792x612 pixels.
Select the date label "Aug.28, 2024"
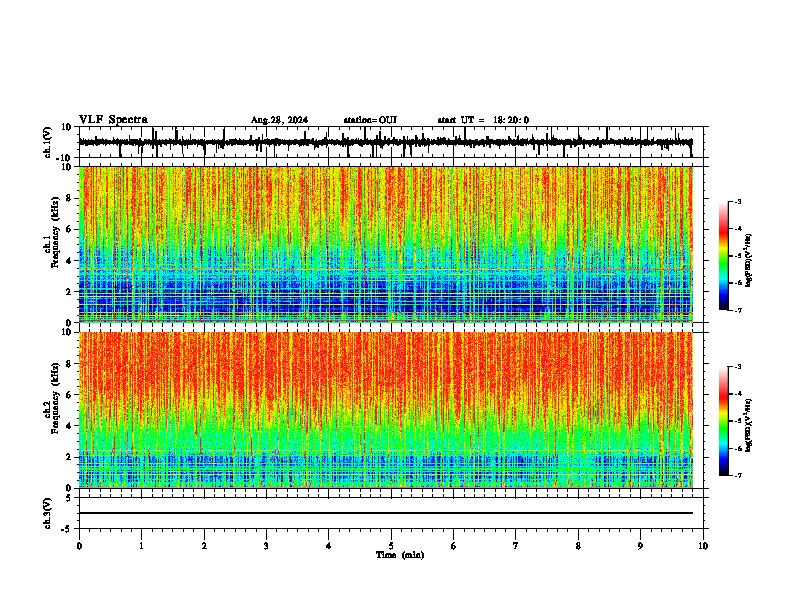pyautogui.click(x=279, y=120)
